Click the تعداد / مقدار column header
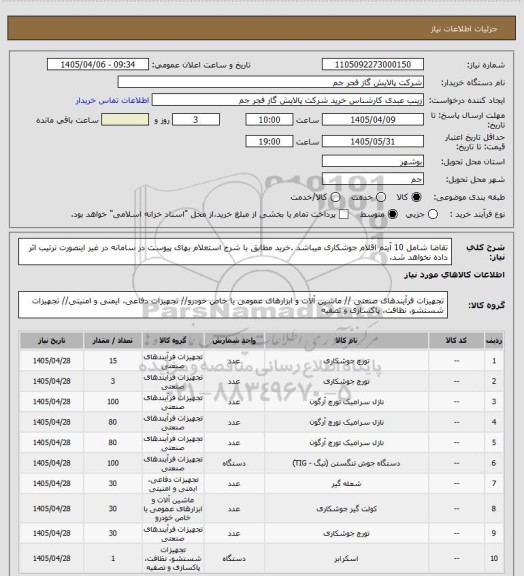 point(112,341)
